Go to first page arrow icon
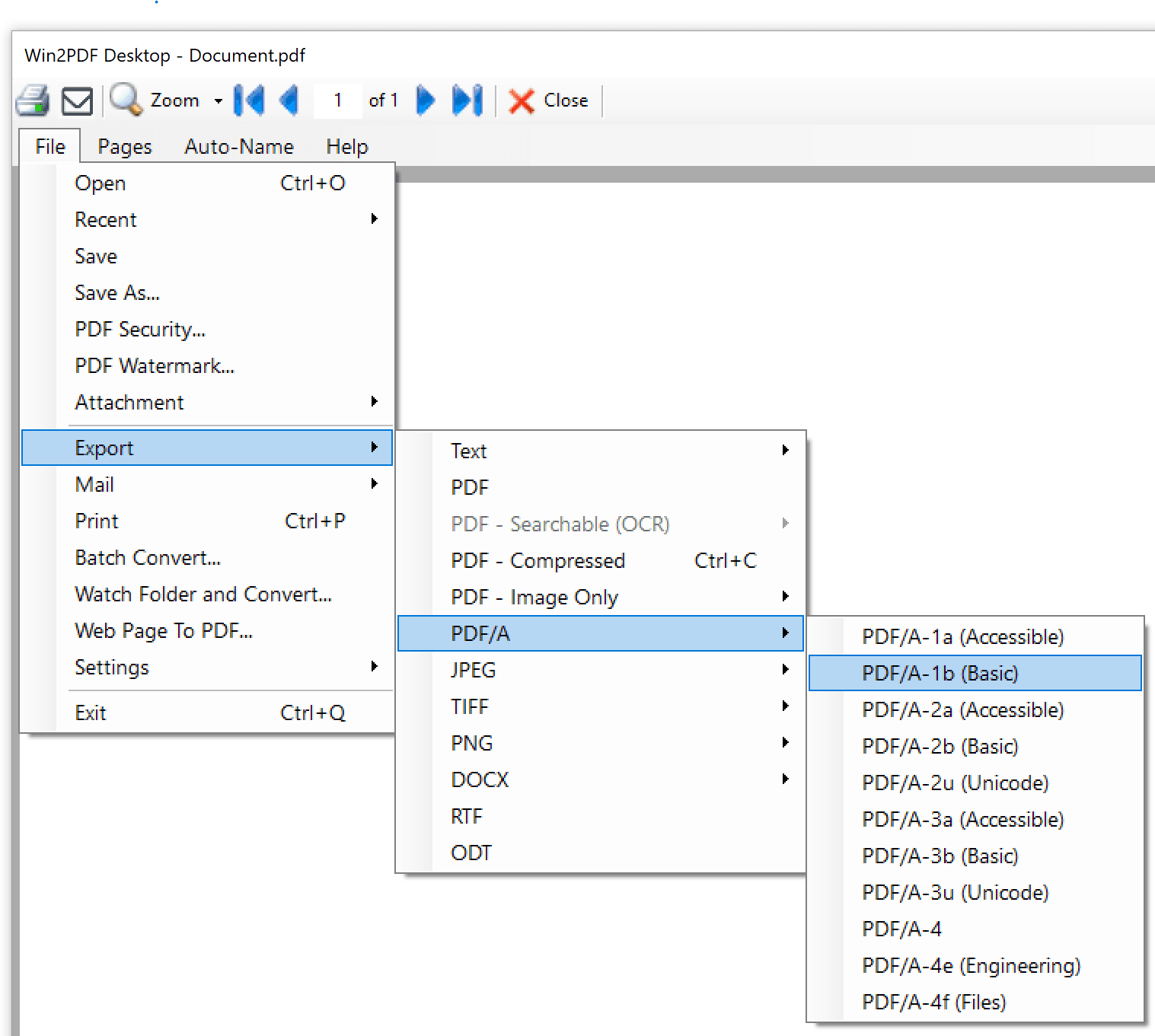 pos(249,100)
